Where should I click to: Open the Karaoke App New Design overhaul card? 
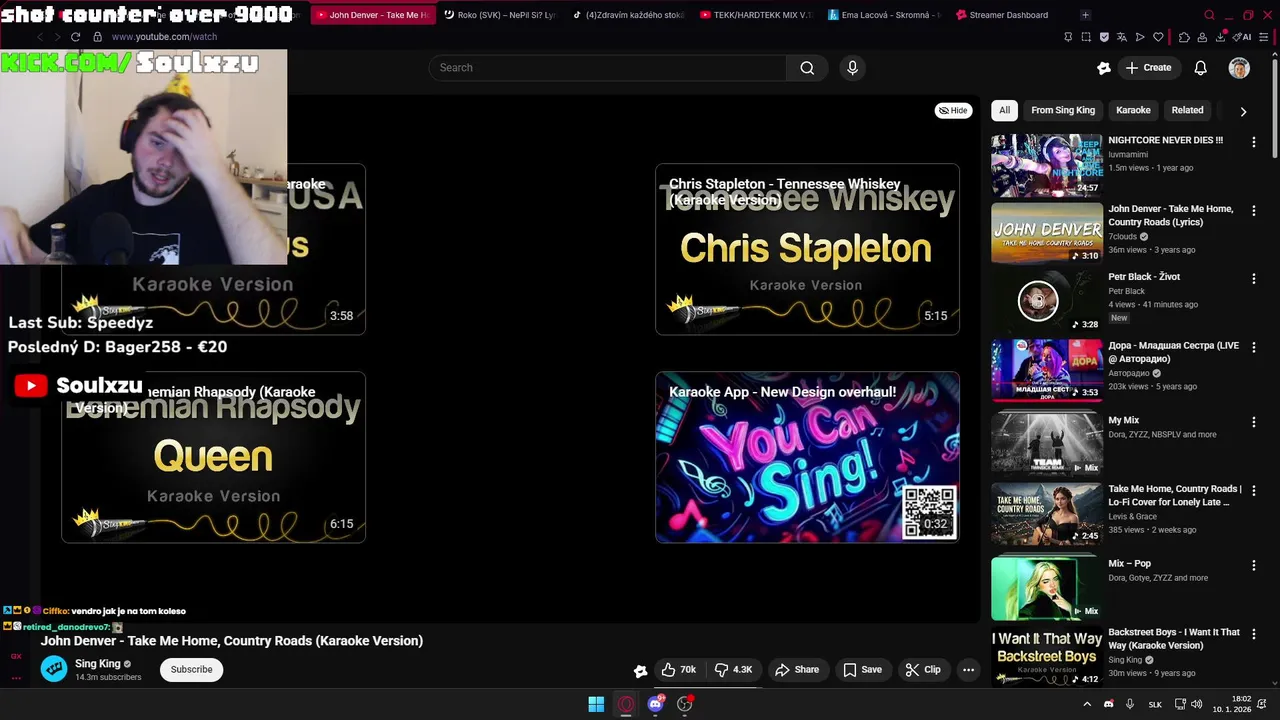pos(807,457)
